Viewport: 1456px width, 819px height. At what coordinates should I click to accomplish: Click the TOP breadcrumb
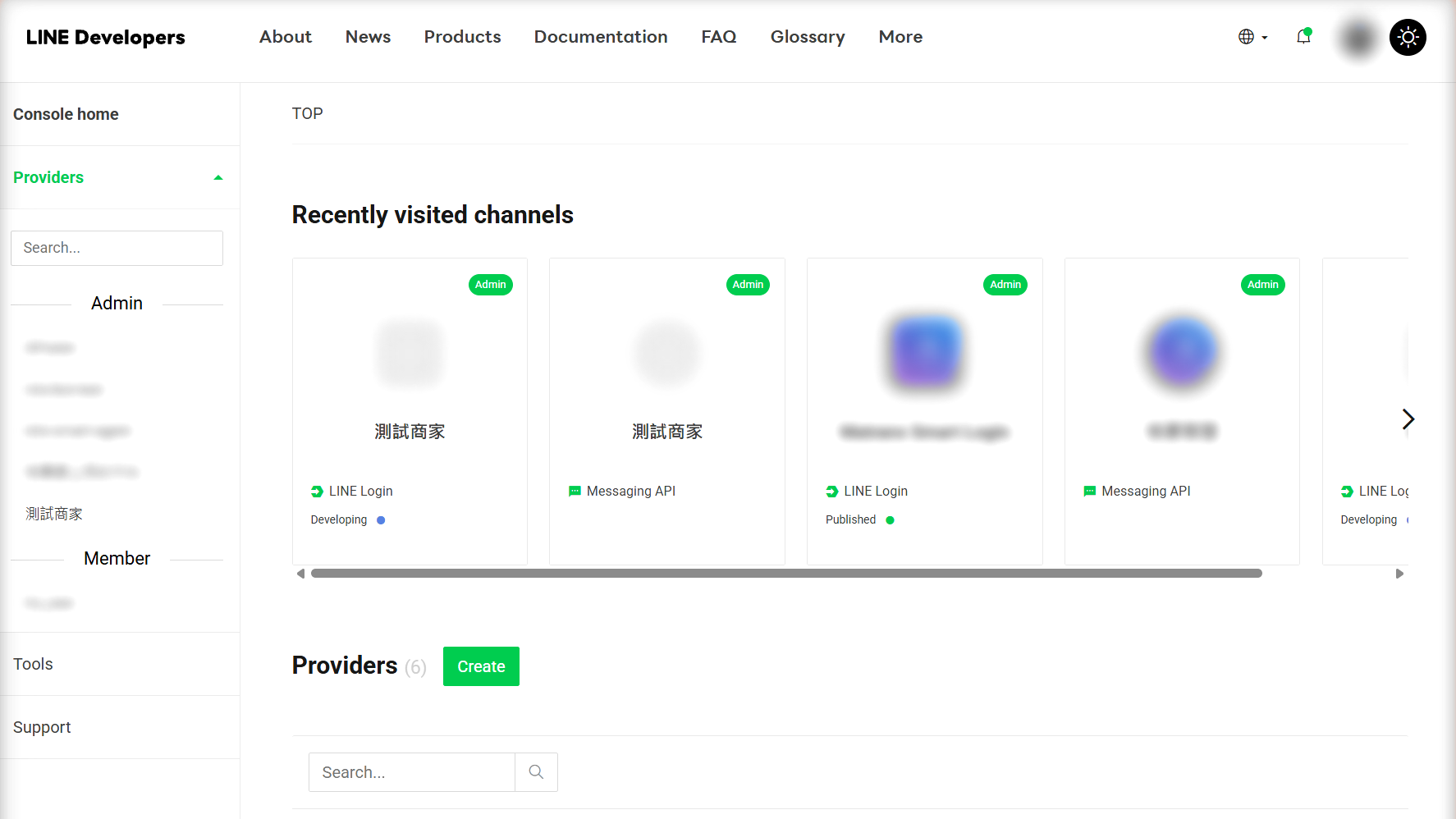pos(308,113)
